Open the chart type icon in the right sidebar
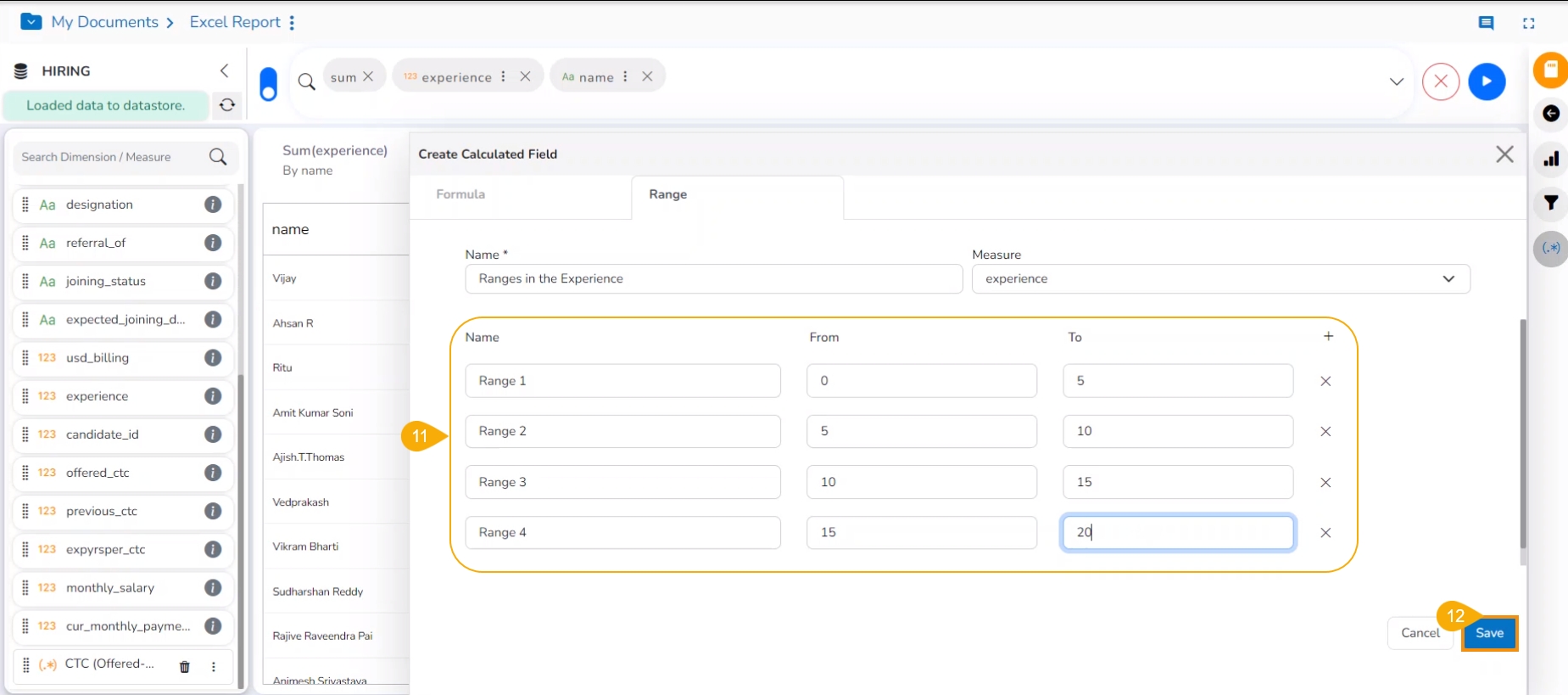The height and width of the screenshot is (695, 1568). pos(1550,159)
